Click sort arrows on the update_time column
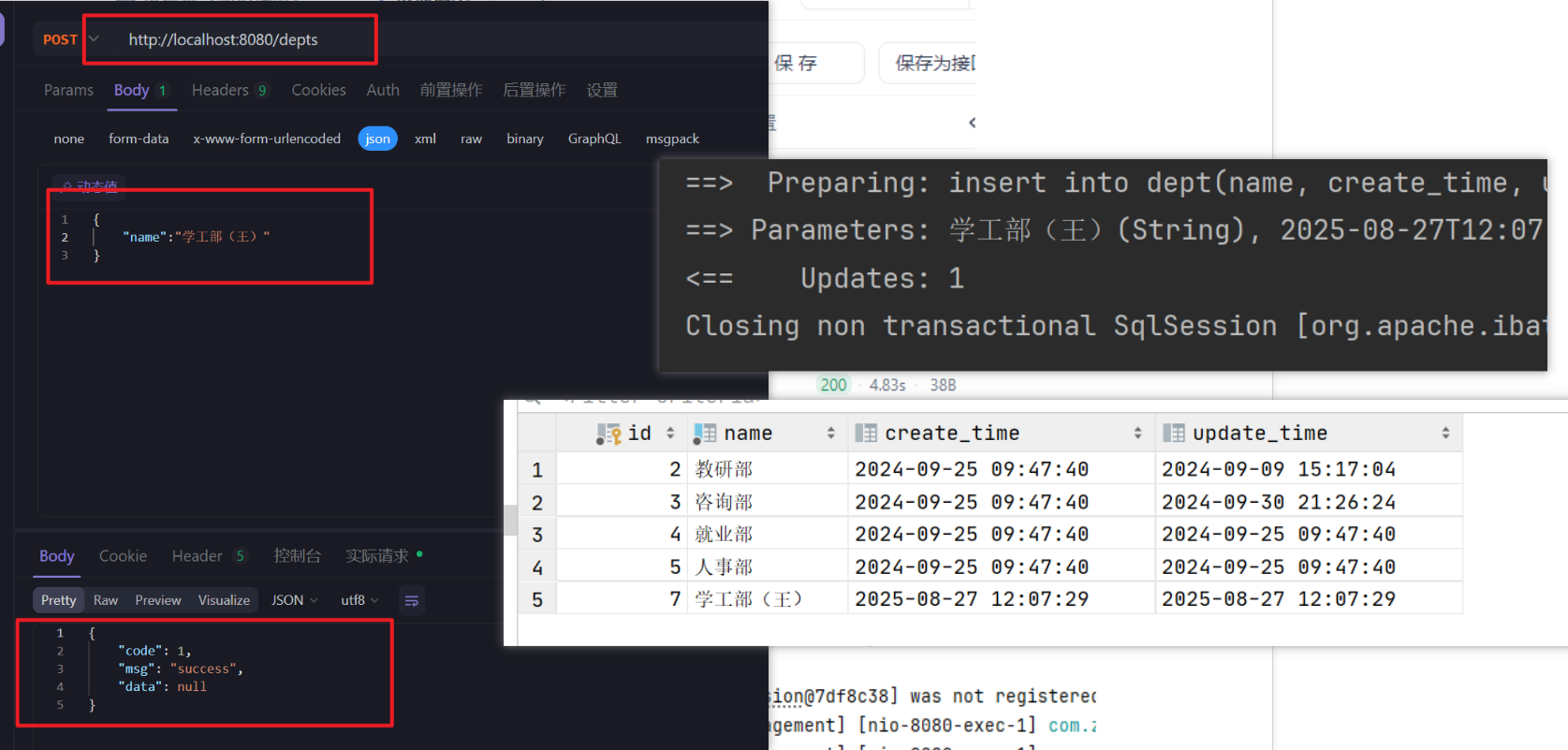The image size is (1568, 750). point(1445,434)
